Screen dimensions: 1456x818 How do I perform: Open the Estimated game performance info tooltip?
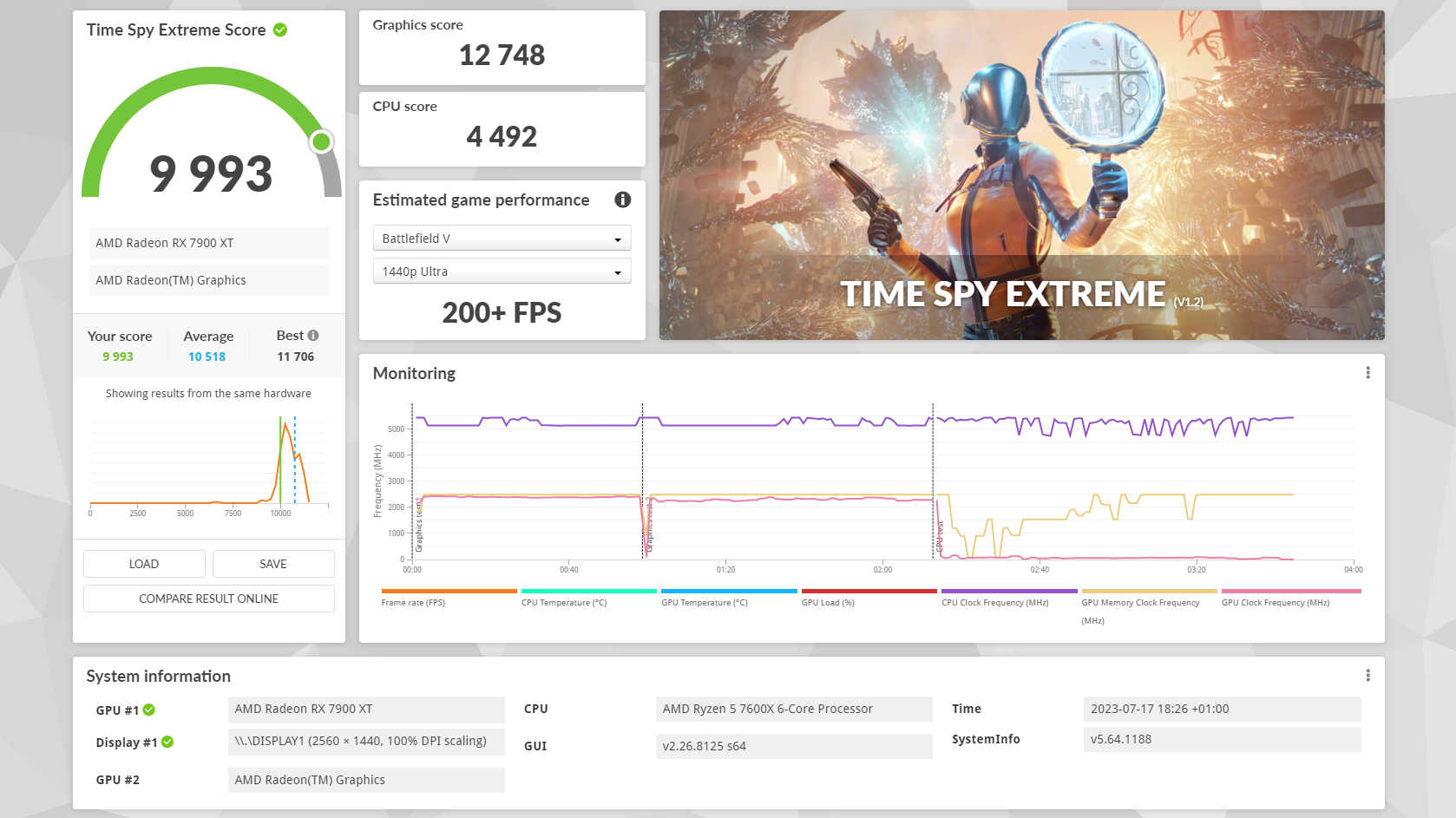coord(622,200)
